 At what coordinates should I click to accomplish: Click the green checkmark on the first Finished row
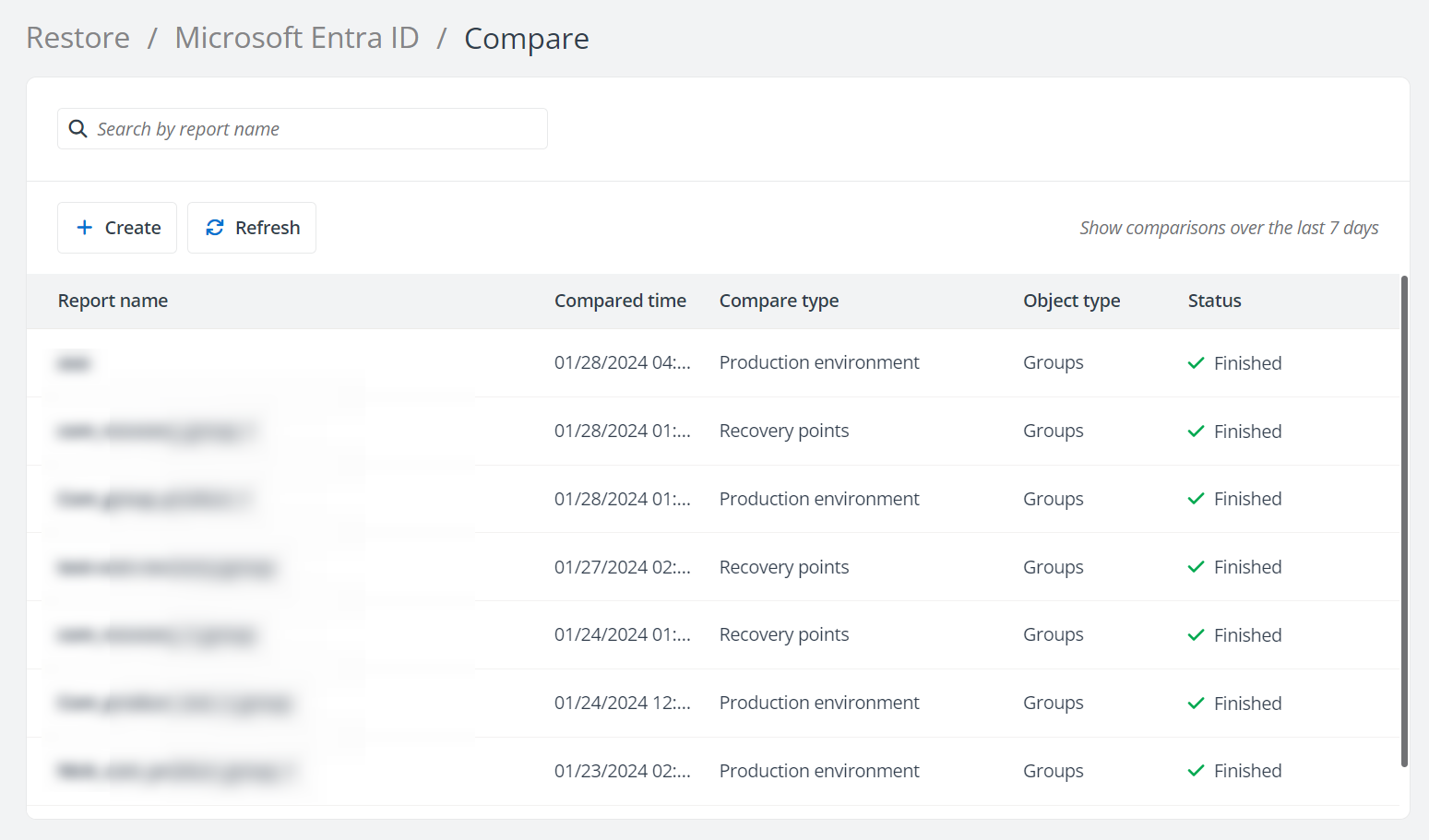pyautogui.click(x=1196, y=362)
